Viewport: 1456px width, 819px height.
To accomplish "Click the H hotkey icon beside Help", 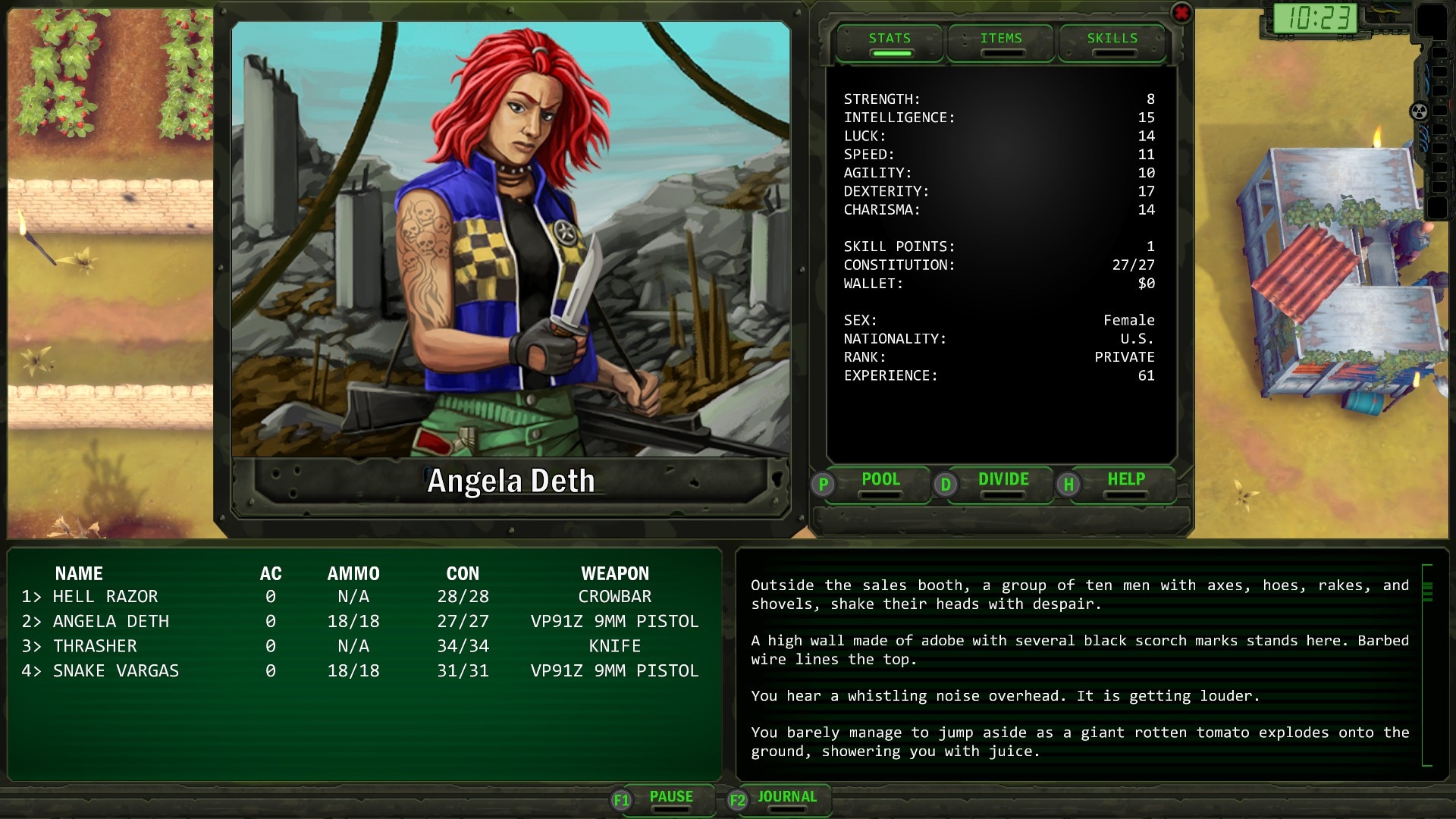I will point(1068,485).
